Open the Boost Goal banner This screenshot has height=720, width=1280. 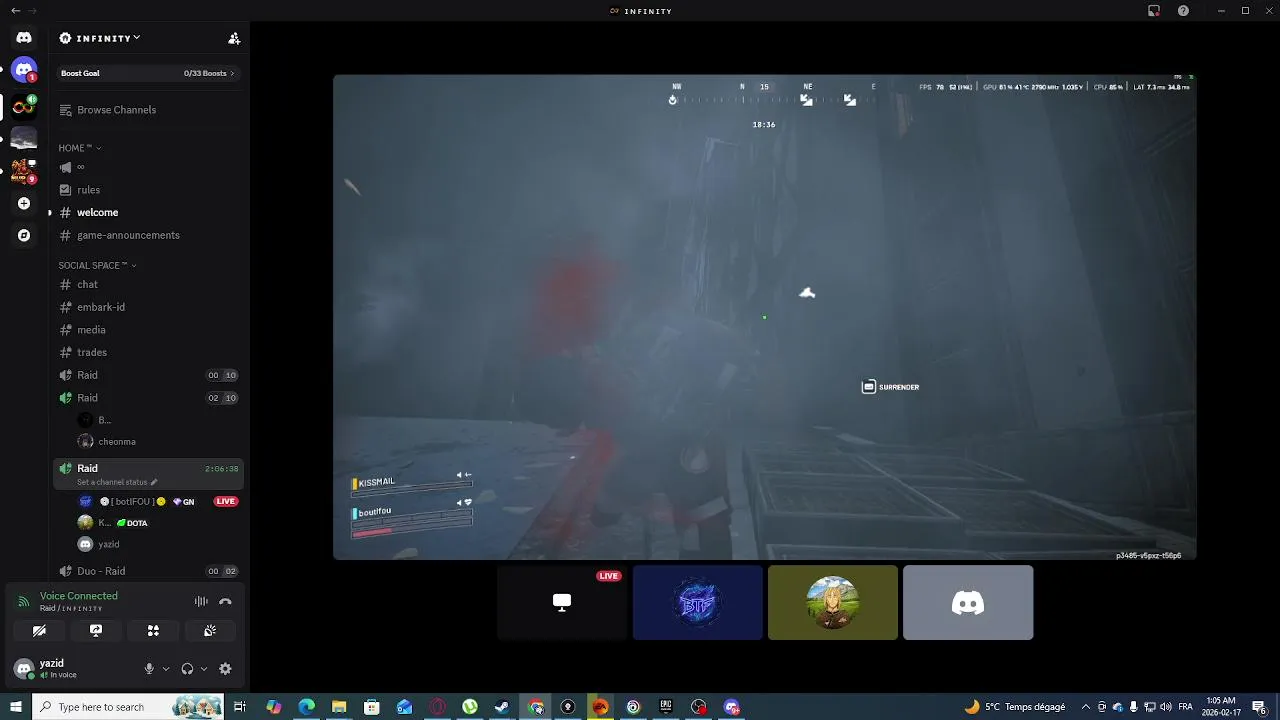pos(148,73)
